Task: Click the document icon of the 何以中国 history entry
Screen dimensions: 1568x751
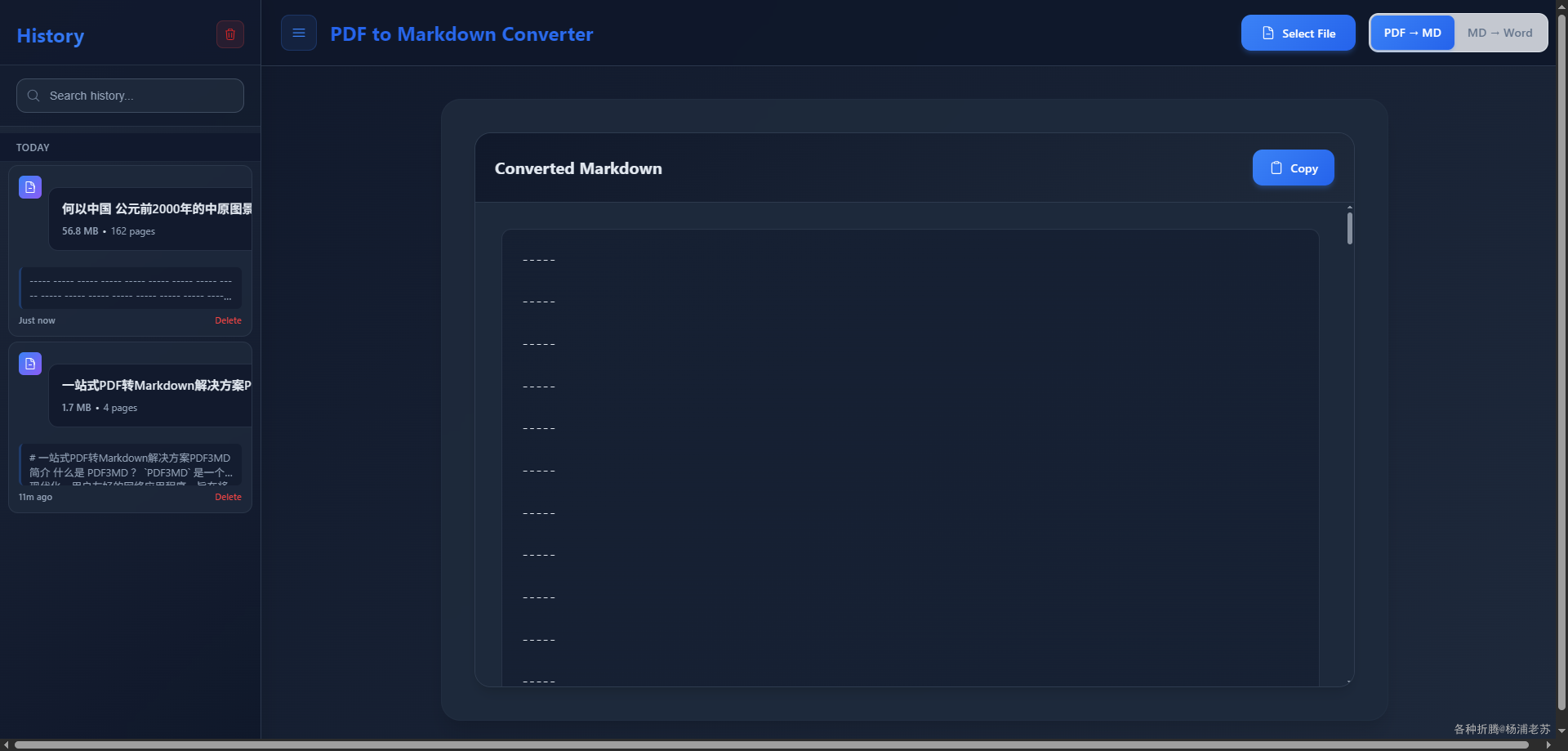Action: click(30, 187)
